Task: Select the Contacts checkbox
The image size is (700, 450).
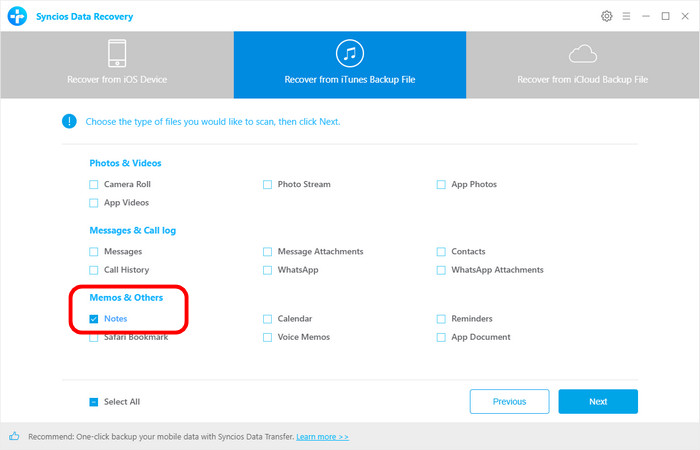Action: 441,252
